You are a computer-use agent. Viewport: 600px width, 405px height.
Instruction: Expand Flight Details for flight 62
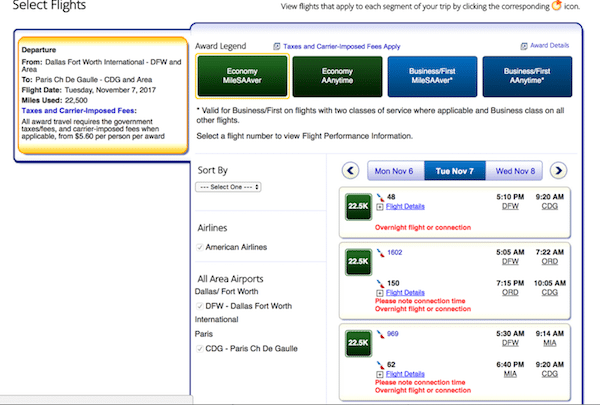[x=380, y=374]
